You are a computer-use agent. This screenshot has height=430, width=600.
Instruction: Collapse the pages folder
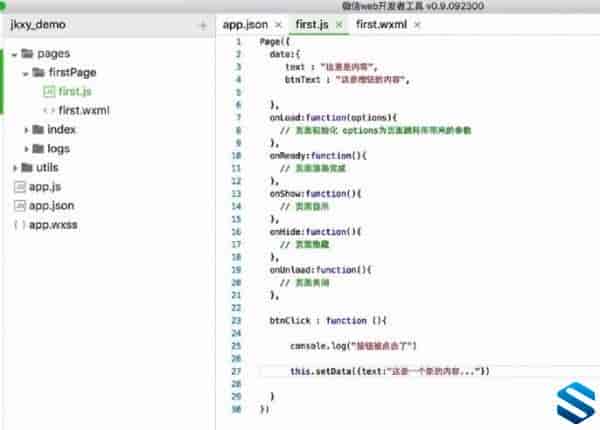[12, 54]
